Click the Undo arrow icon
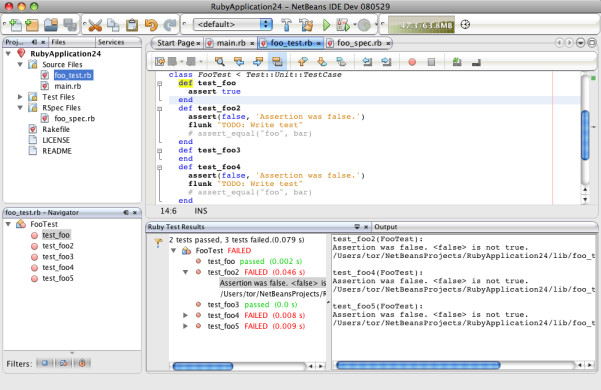Screen dimensions: 601x390 pos(151,25)
